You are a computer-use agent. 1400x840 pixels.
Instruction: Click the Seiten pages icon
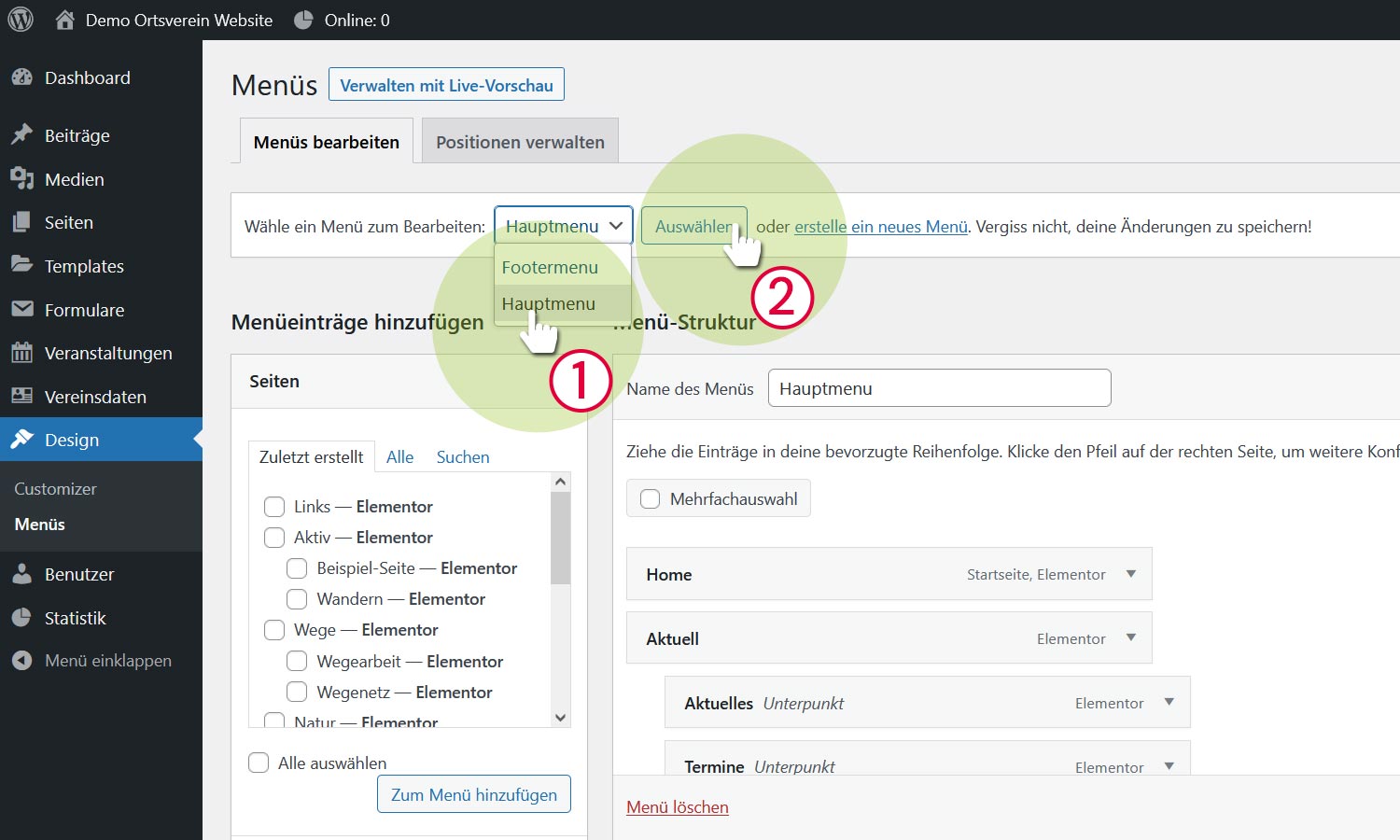click(22, 222)
